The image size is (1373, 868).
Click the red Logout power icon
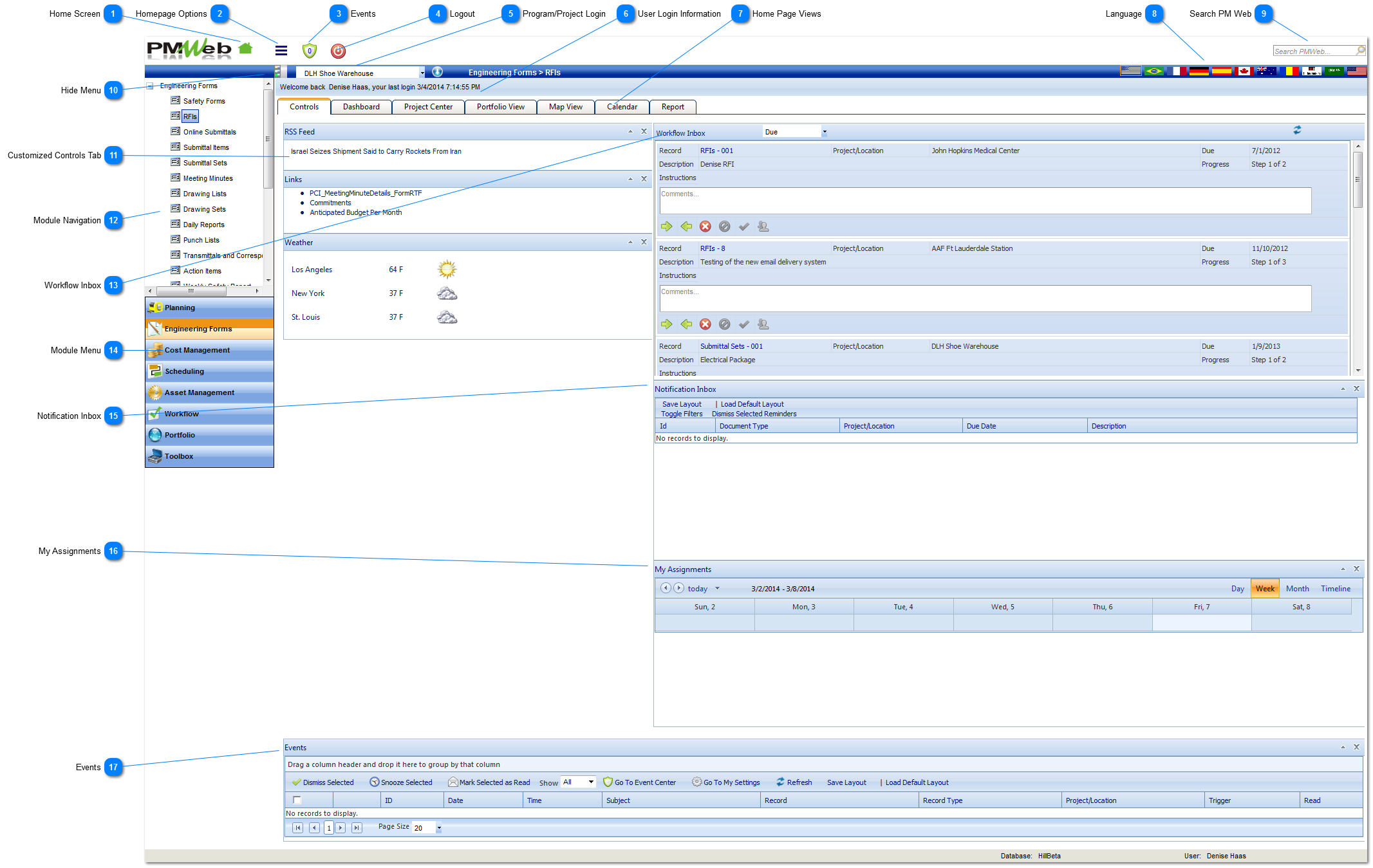[x=338, y=51]
